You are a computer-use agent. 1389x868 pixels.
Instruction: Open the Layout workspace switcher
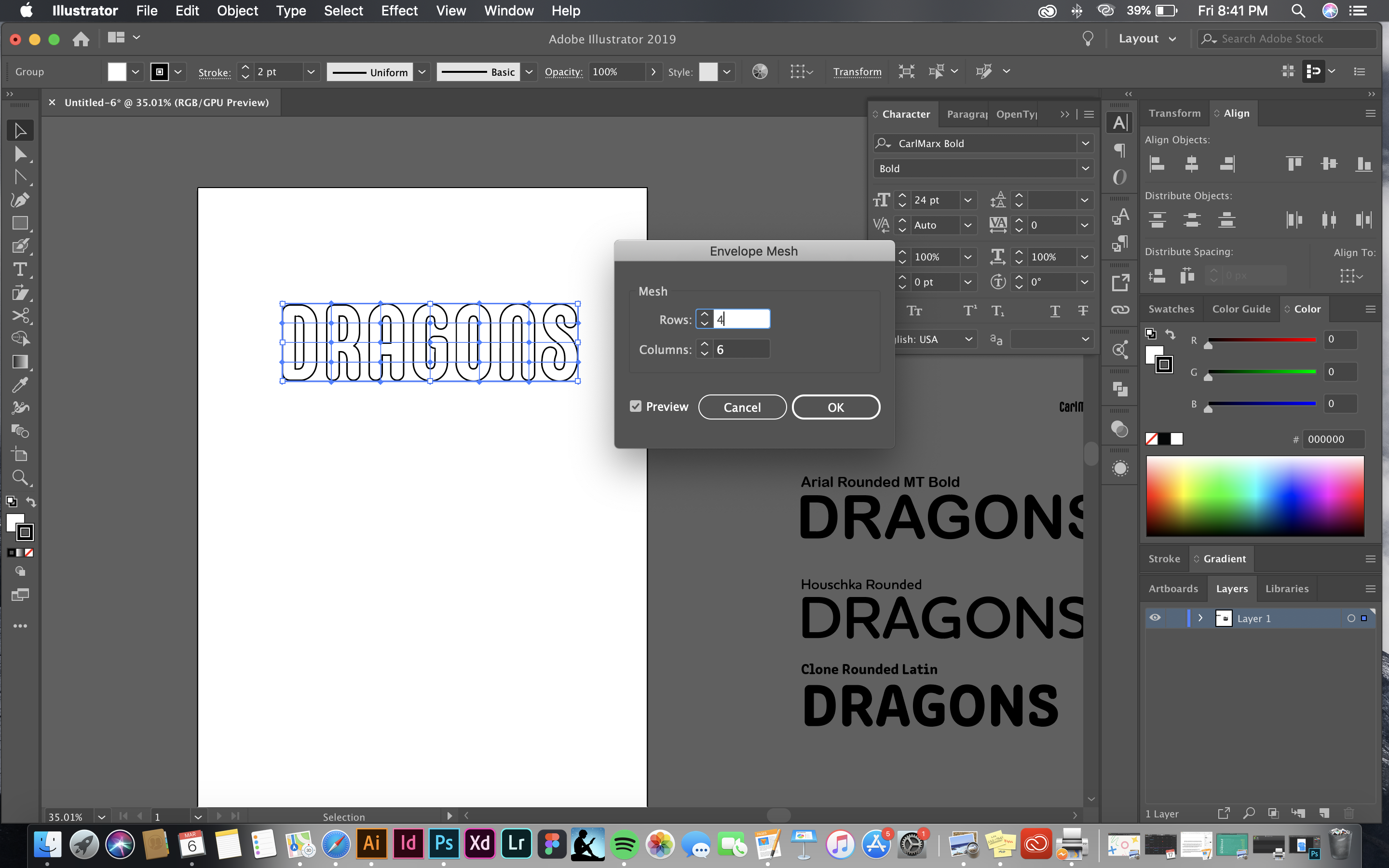[x=1147, y=39]
